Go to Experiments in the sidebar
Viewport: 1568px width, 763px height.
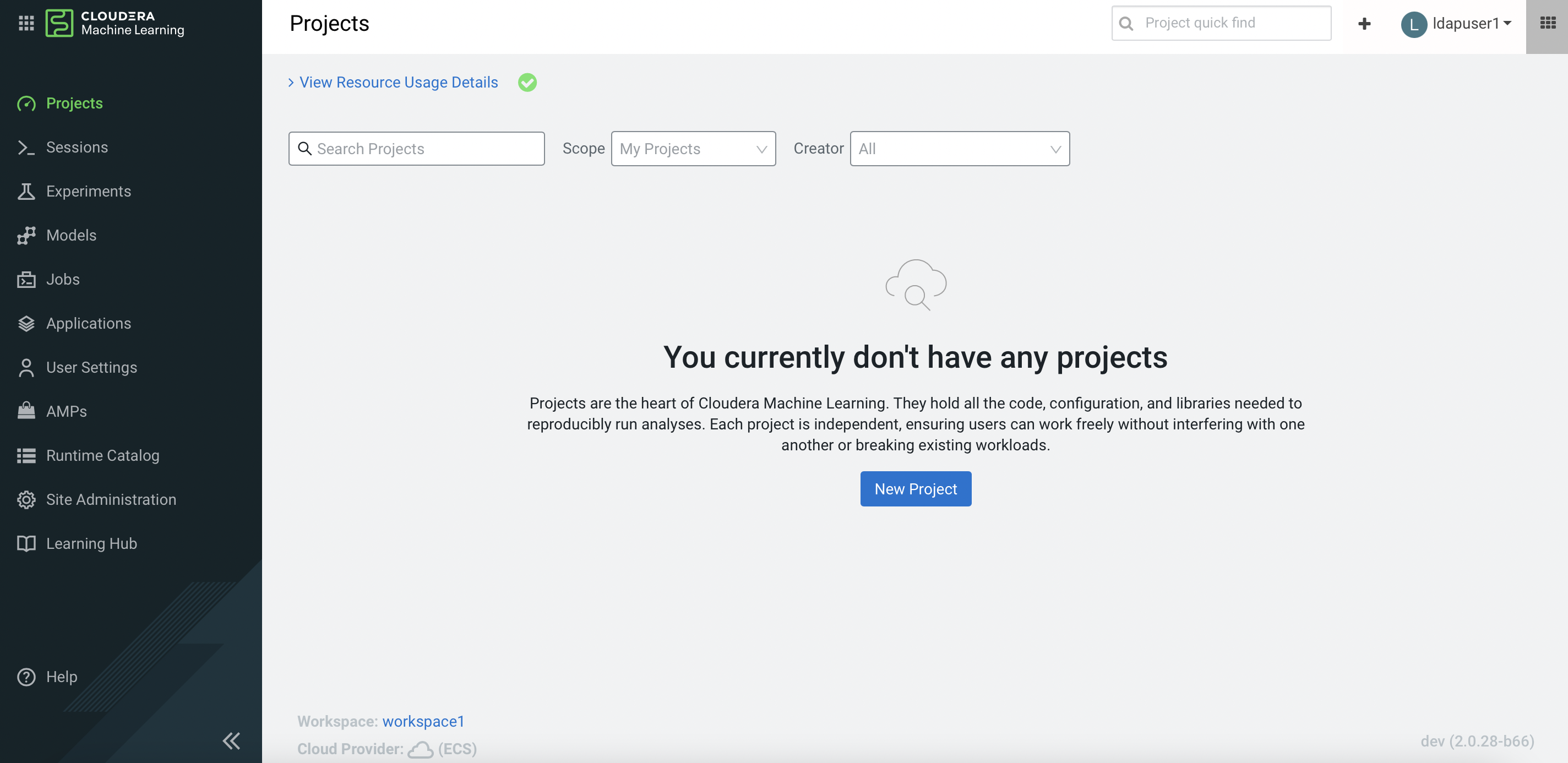[88, 191]
